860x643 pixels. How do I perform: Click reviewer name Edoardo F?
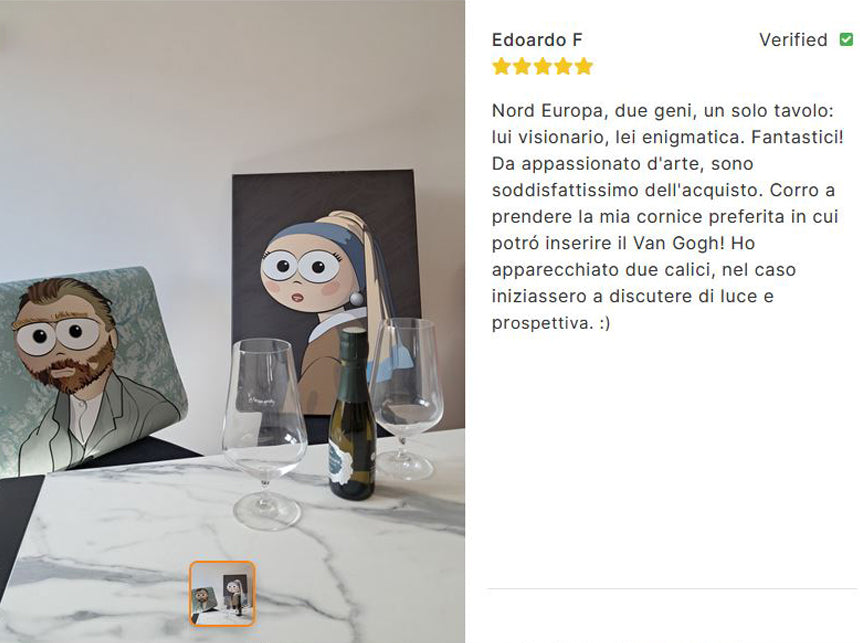(x=537, y=40)
